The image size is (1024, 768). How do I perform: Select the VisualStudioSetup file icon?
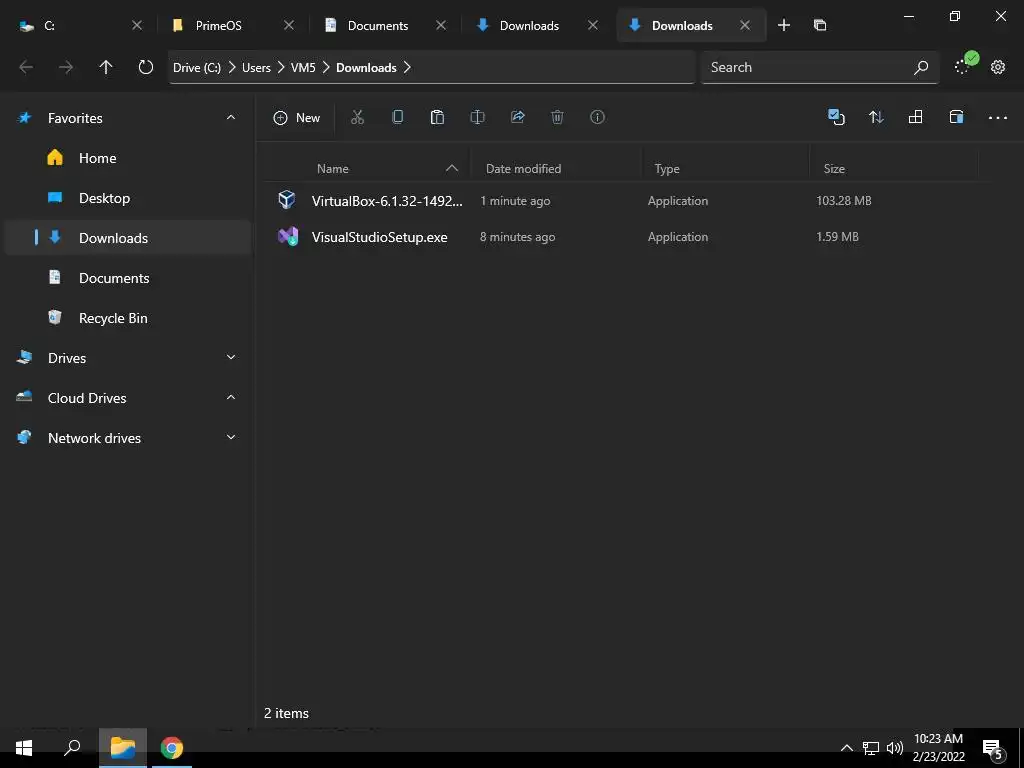[x=288, y=236]
